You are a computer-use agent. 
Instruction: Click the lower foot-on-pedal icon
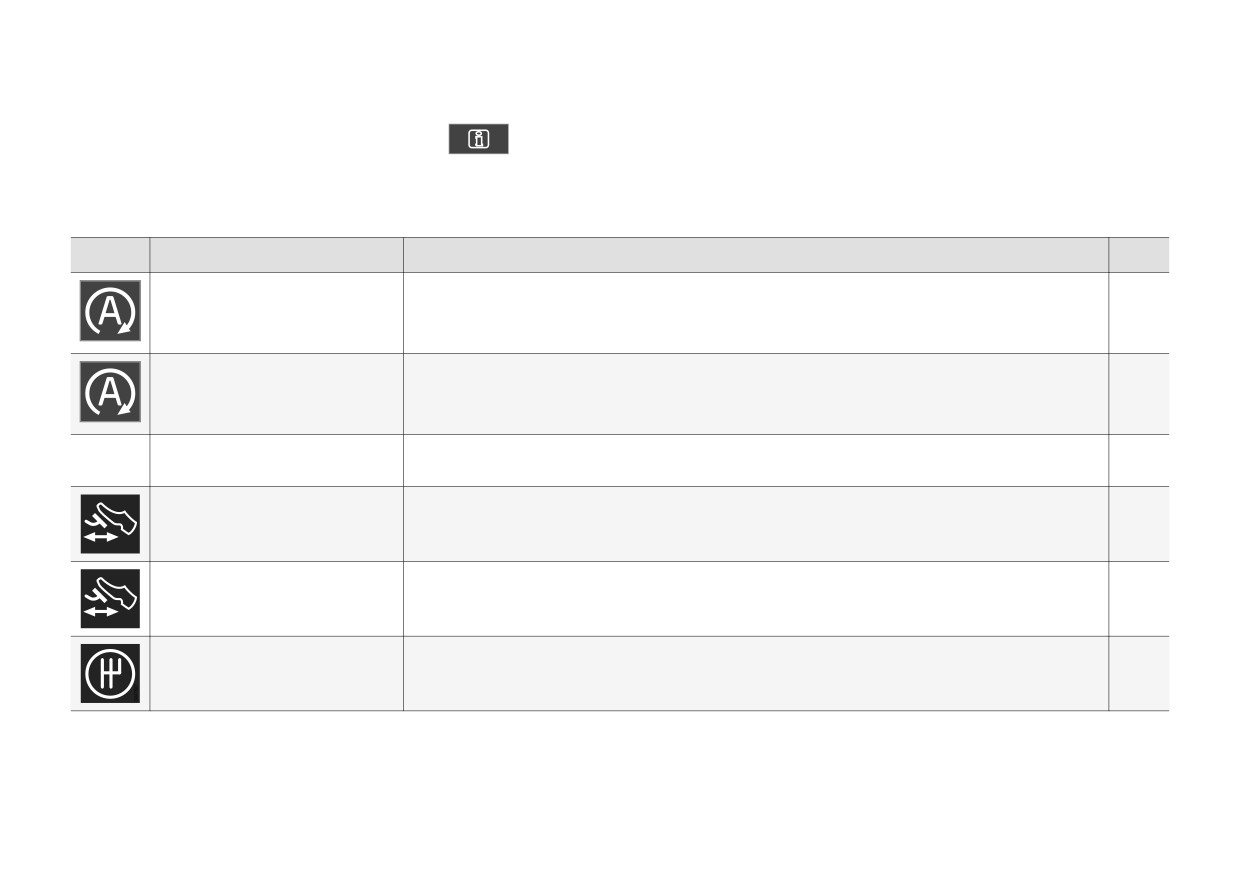tap(110, 599)
